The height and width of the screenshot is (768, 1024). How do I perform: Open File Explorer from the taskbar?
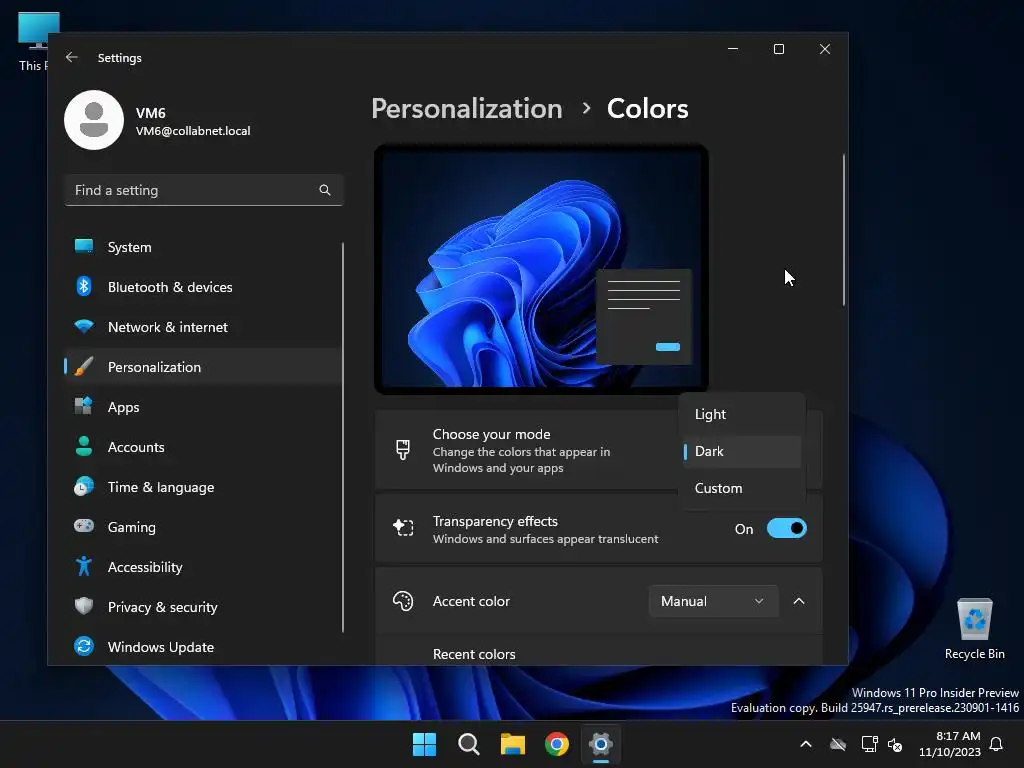click(x=513, y=744)
